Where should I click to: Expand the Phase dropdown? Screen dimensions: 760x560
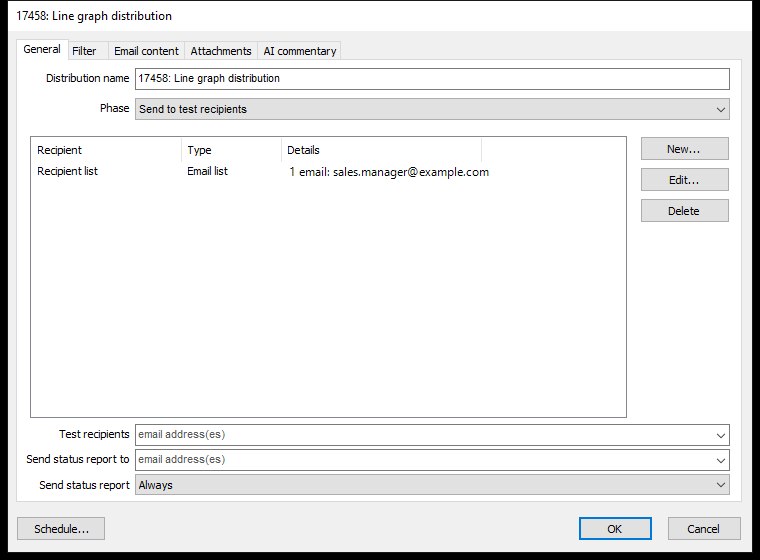(x=432, y=109)
